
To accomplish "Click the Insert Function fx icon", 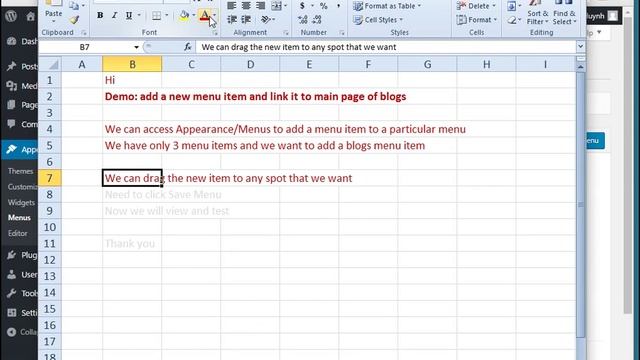I will click(x=188, y=47).
